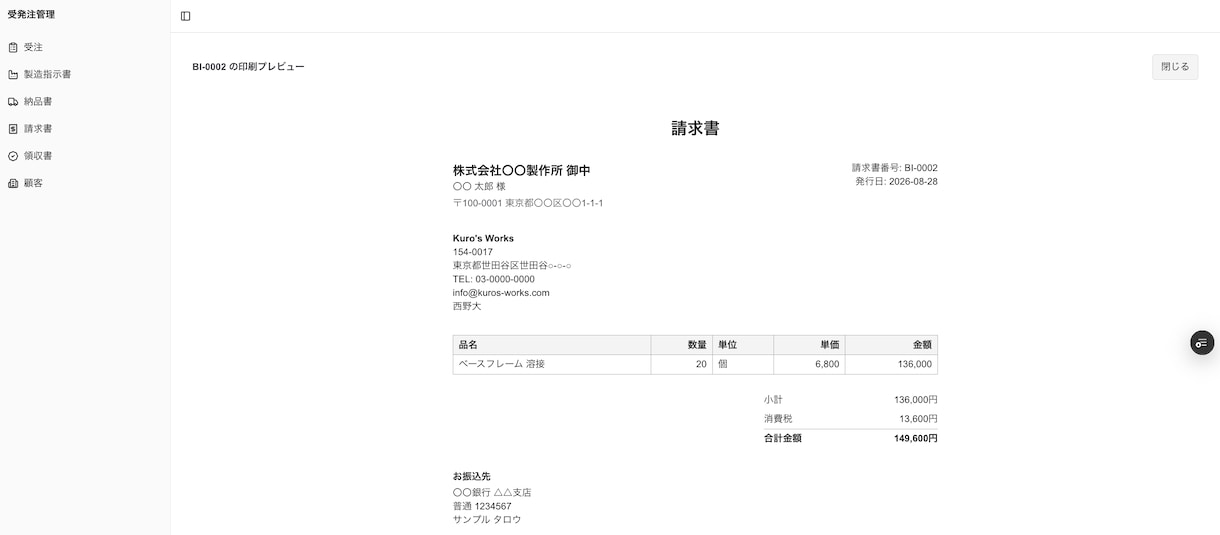The width and height of the screenshot is (1220, 535).
Task: Click the tax value 13,600円
Action: pyautogui.click(x=918, y=419)
